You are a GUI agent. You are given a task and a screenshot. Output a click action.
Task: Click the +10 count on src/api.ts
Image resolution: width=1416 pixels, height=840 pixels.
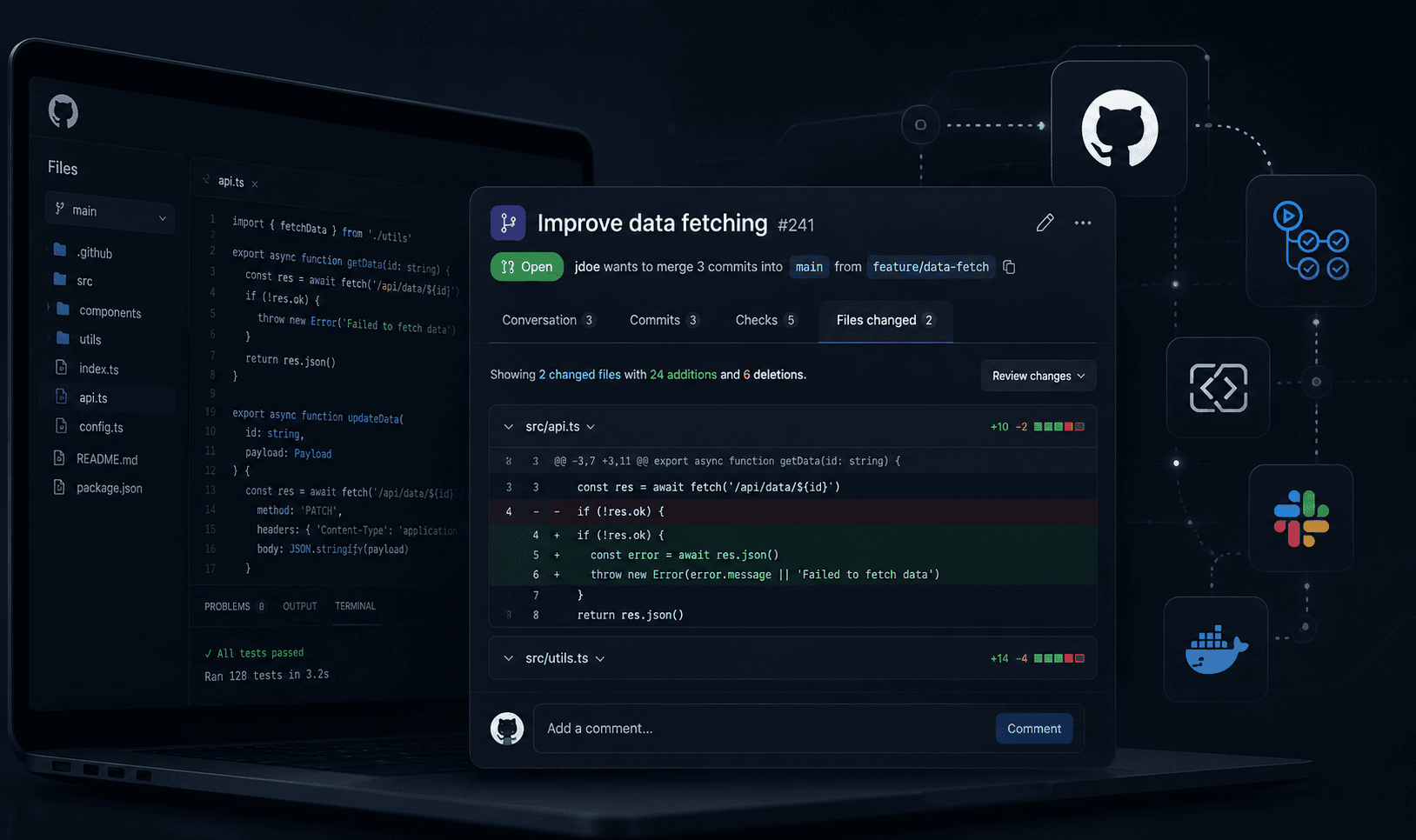click(999, 427)
